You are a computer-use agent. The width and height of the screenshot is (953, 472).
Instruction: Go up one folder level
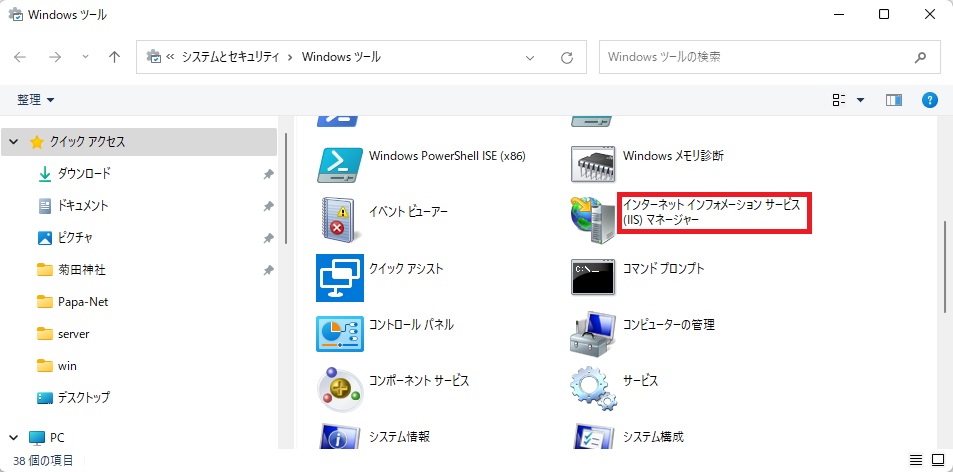(x=114, y=57)
